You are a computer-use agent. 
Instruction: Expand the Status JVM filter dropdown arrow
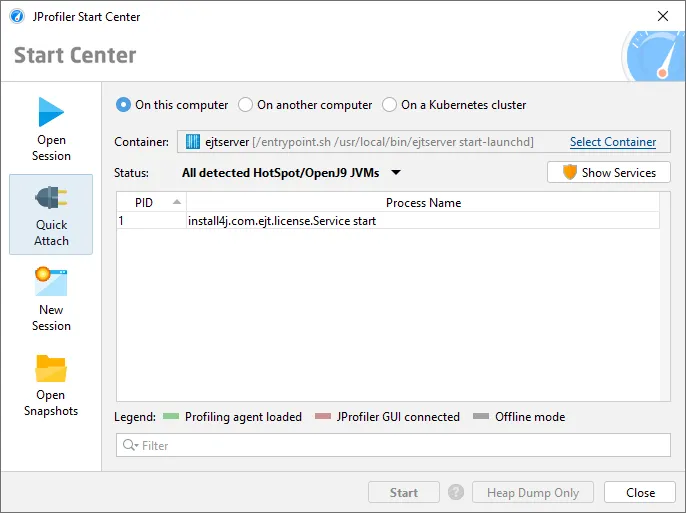click(x=396, y=173)
